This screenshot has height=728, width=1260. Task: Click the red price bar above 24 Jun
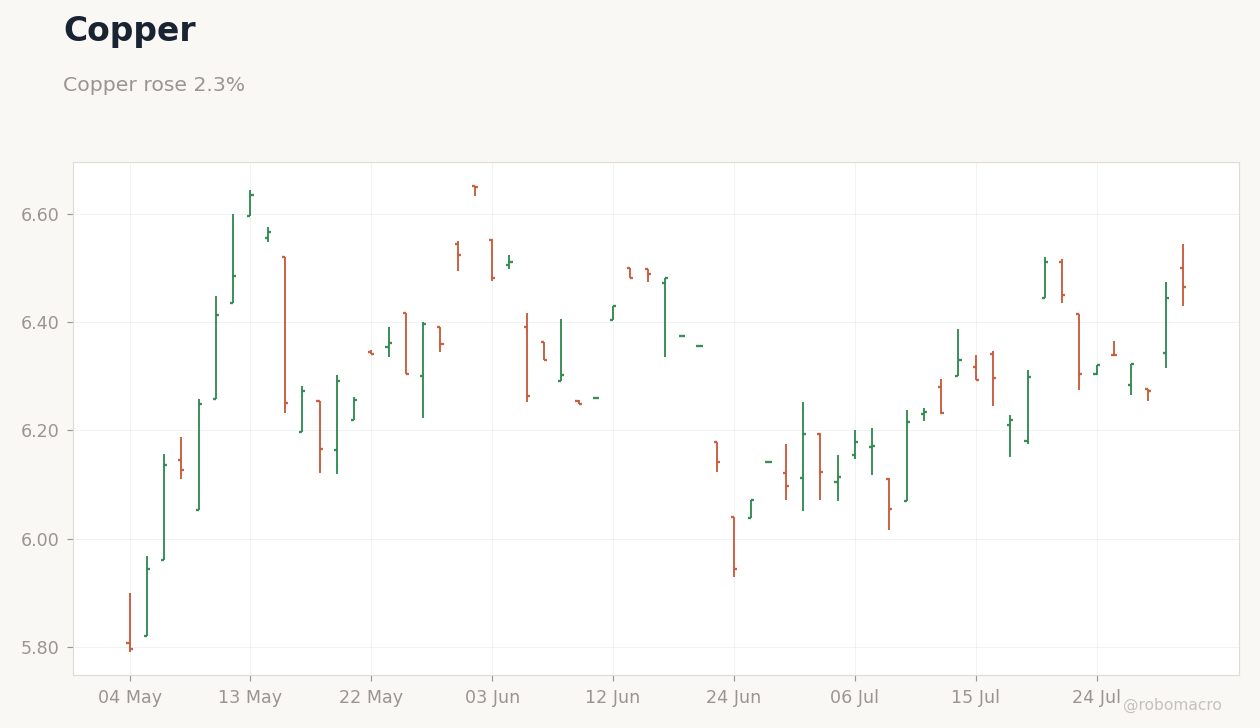click(x=734, y=546)
